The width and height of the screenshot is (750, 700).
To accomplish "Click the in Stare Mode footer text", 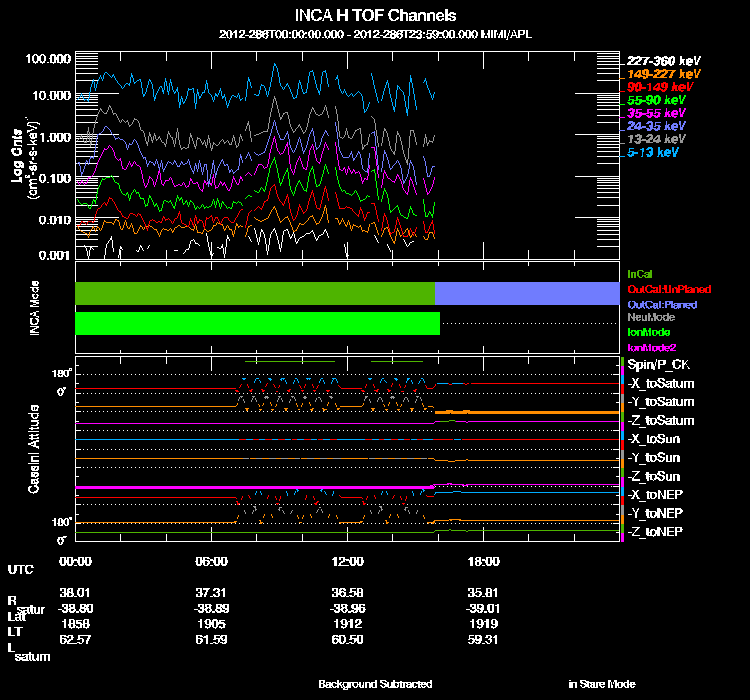I will tap(601, 684).
